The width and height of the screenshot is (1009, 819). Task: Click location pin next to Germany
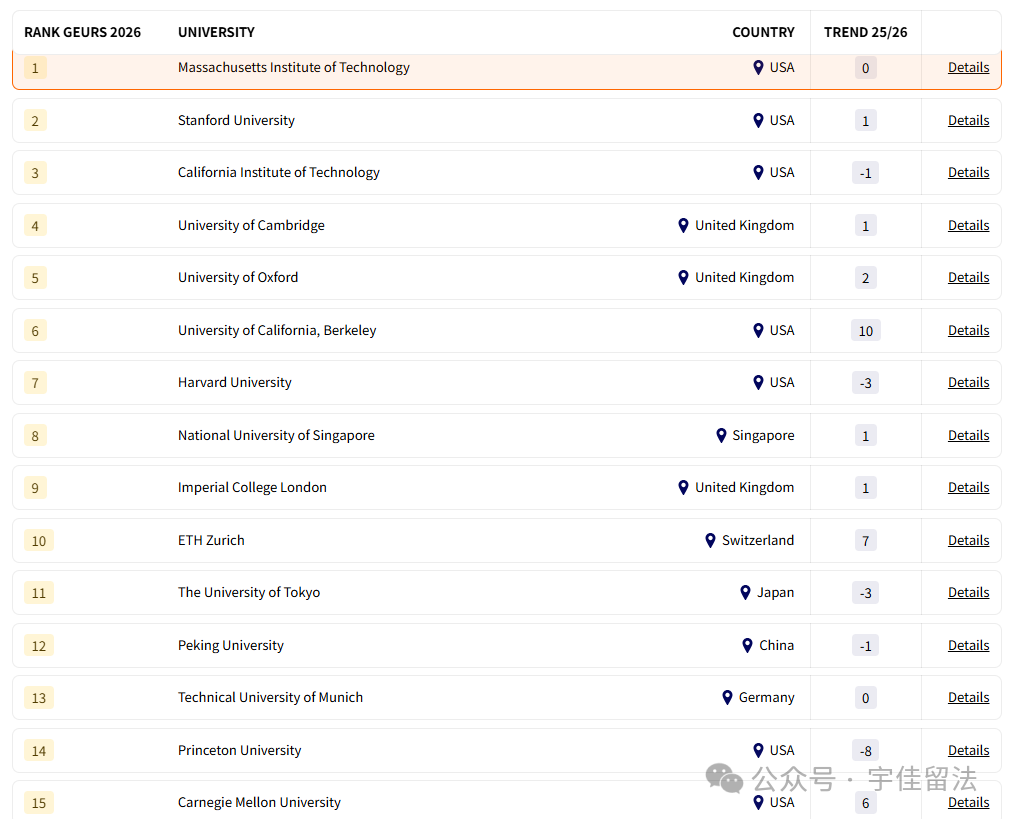727,697
